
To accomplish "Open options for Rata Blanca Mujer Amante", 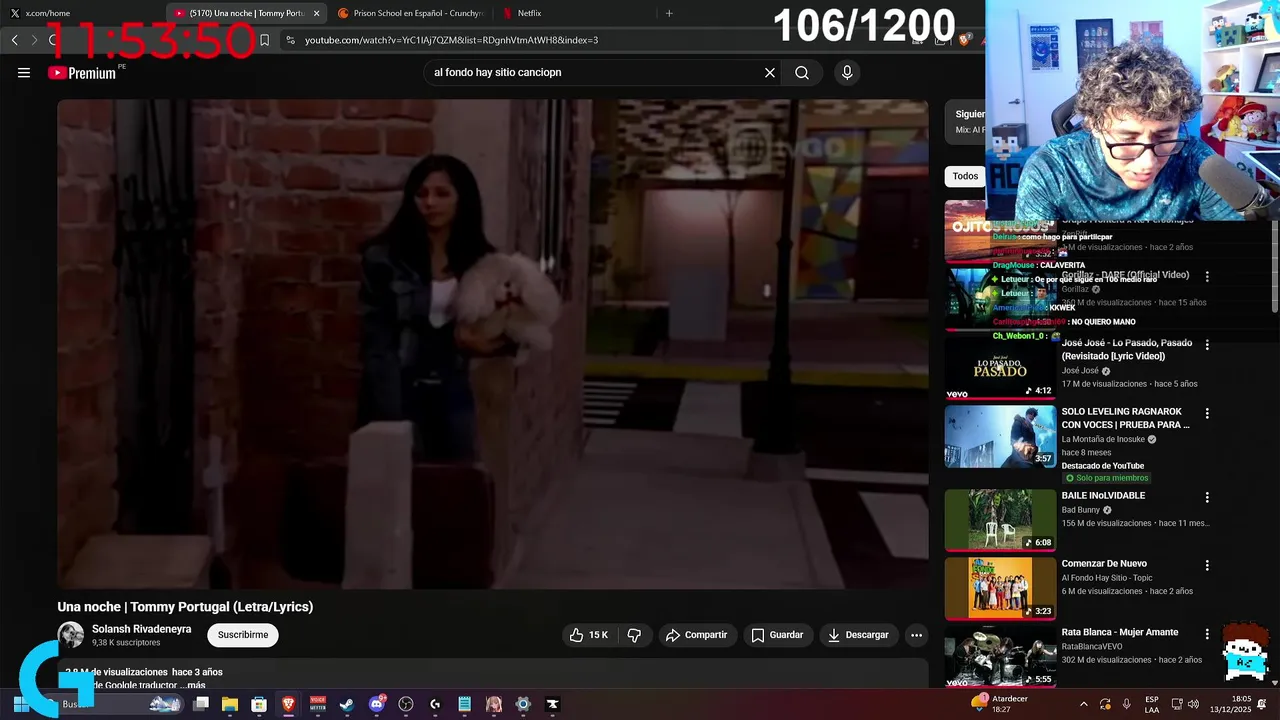I will pyautogui.click(x=1207, y=634).
